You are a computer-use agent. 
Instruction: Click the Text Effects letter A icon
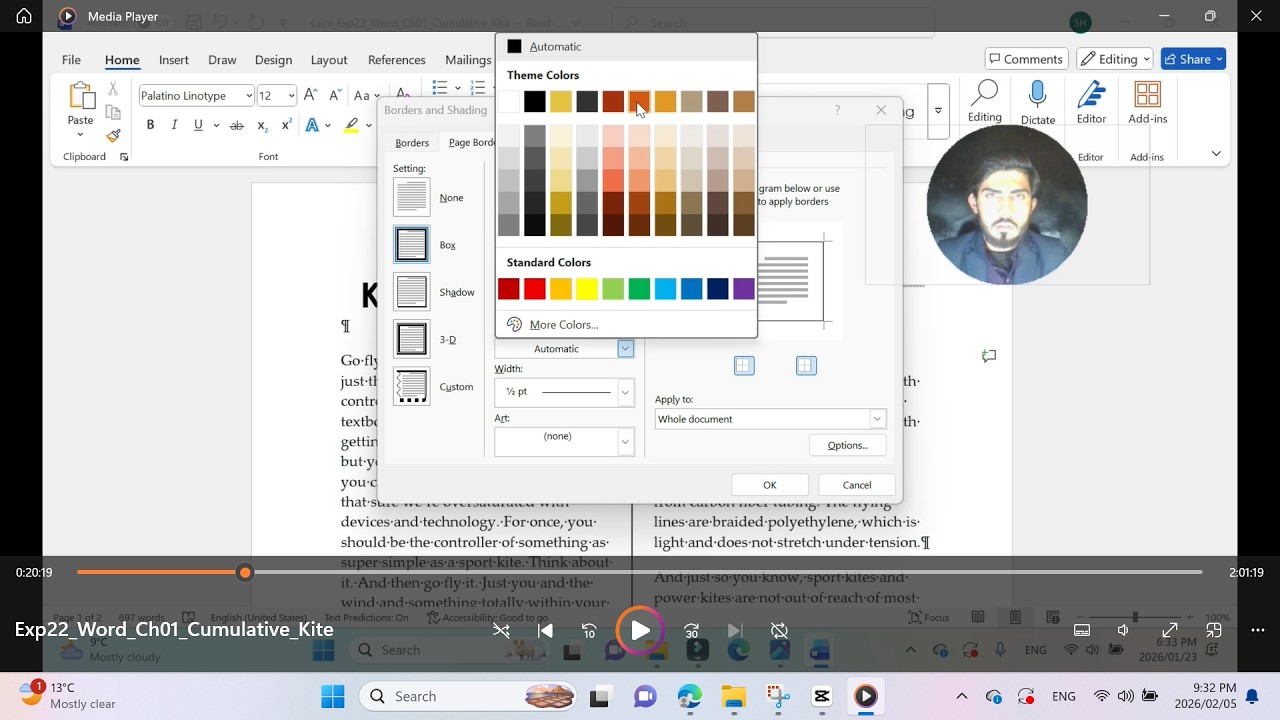coord(312,125)
